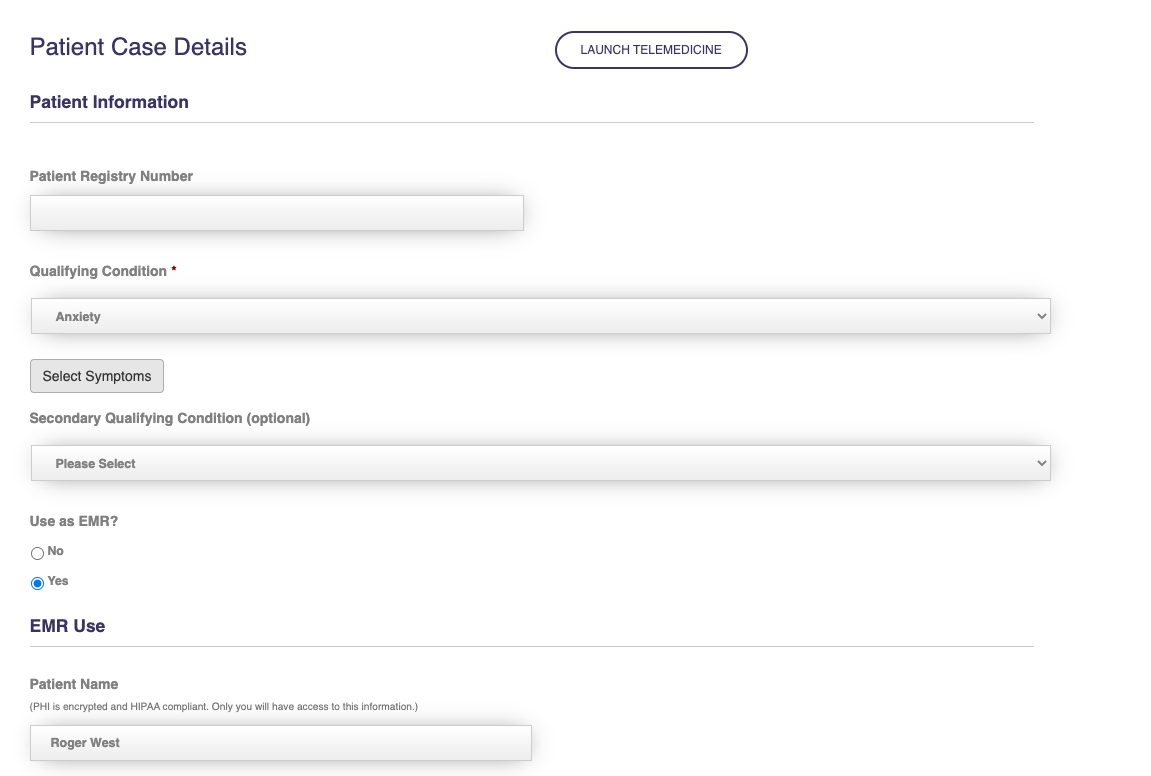The height and width of the screenshot is (776, 1151).
Task: Click the 'Anxiety' selected condition value
Action: pyautogui.click(x=79, y=317)
